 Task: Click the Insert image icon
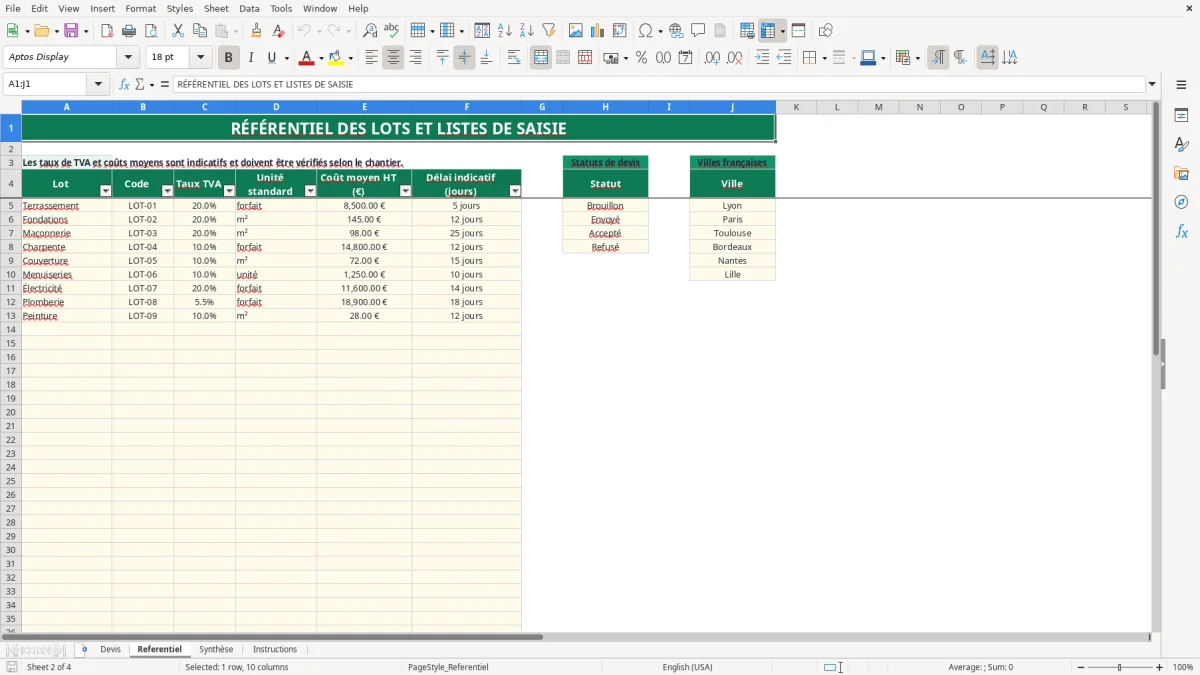pos(576,31)
